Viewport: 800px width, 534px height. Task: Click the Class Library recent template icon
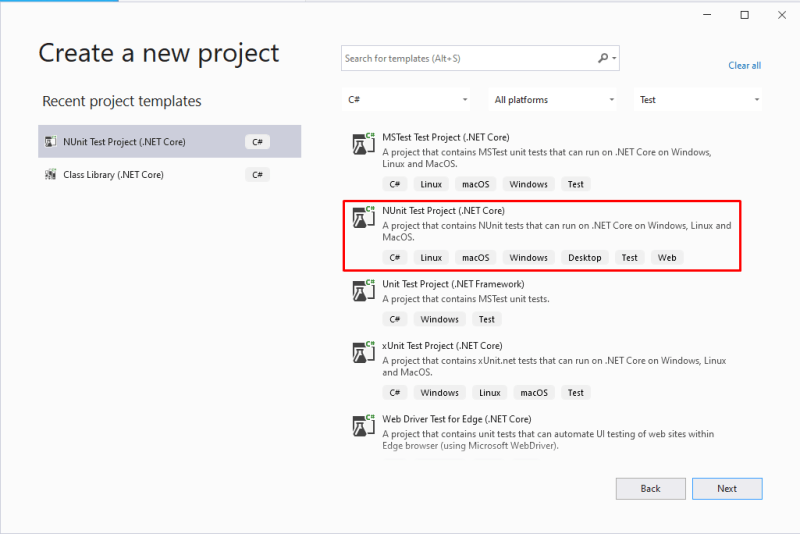(x=51, y=174)
